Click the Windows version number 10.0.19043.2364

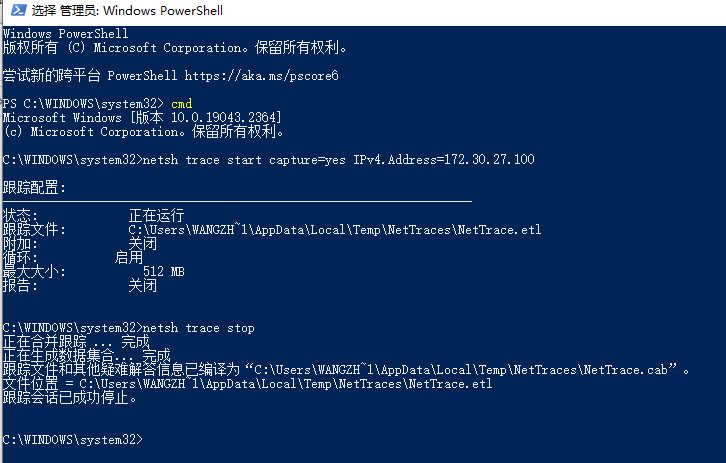[224, 118]
